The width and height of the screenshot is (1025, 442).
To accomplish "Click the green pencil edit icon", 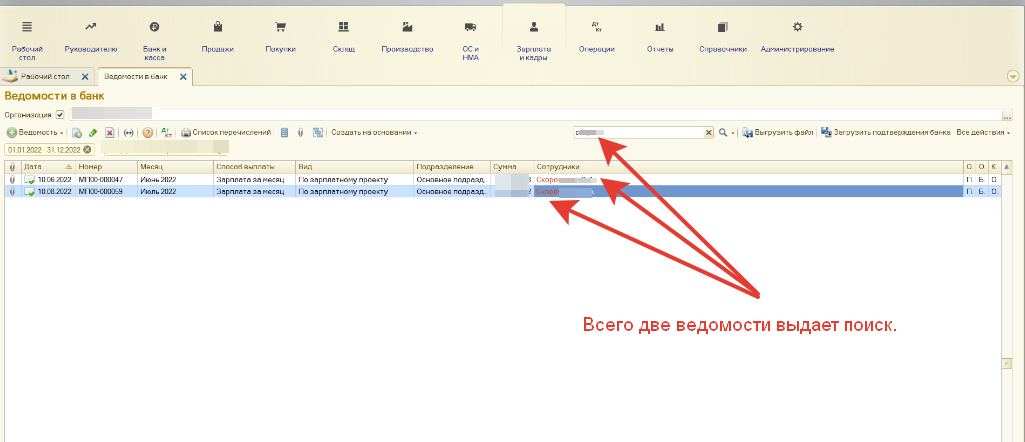I will 93,132.
